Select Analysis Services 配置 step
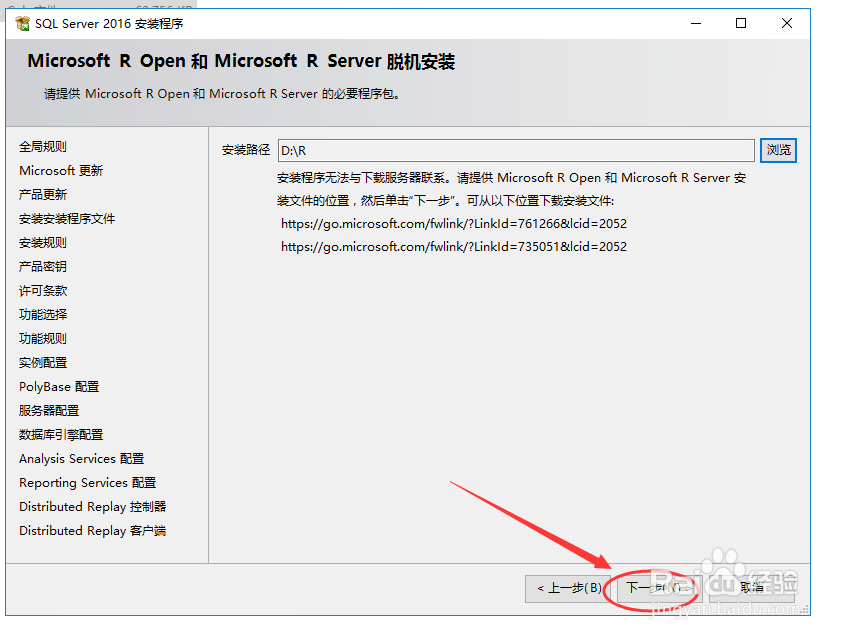The image size is (847, 638). (x=82, y=459)
